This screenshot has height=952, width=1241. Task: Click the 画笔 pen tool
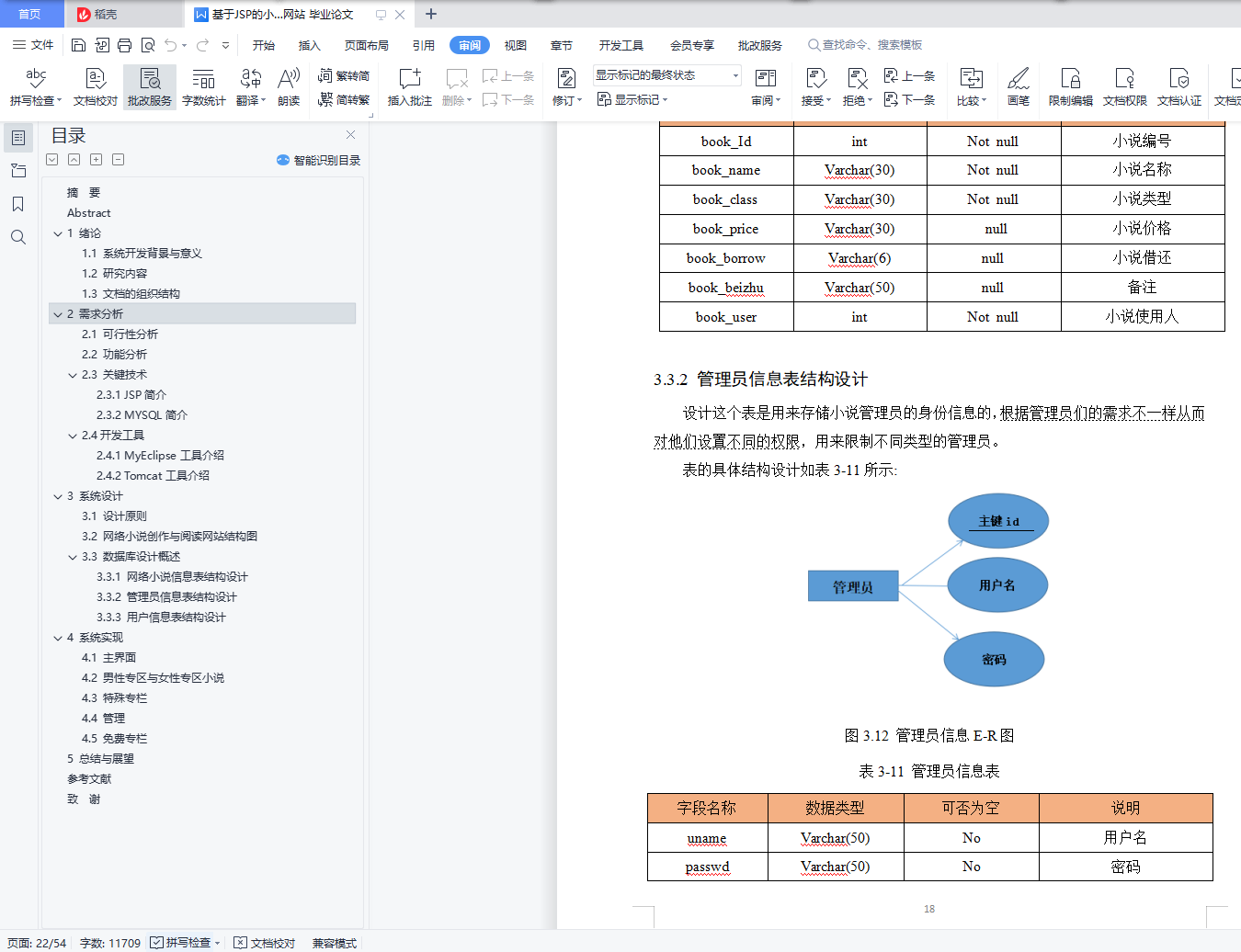click(1019, 87)
